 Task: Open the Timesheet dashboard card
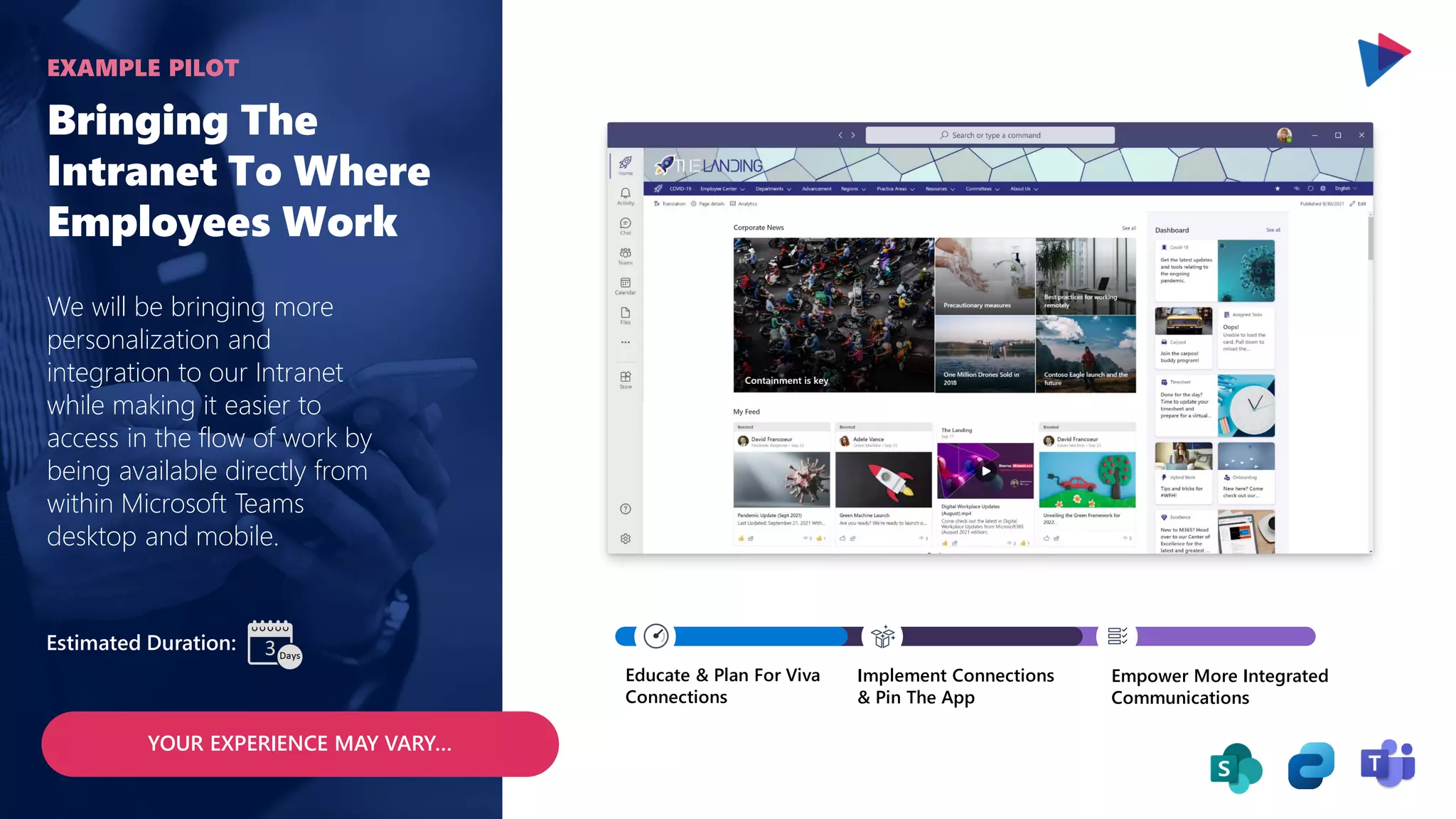point(1214,406)
